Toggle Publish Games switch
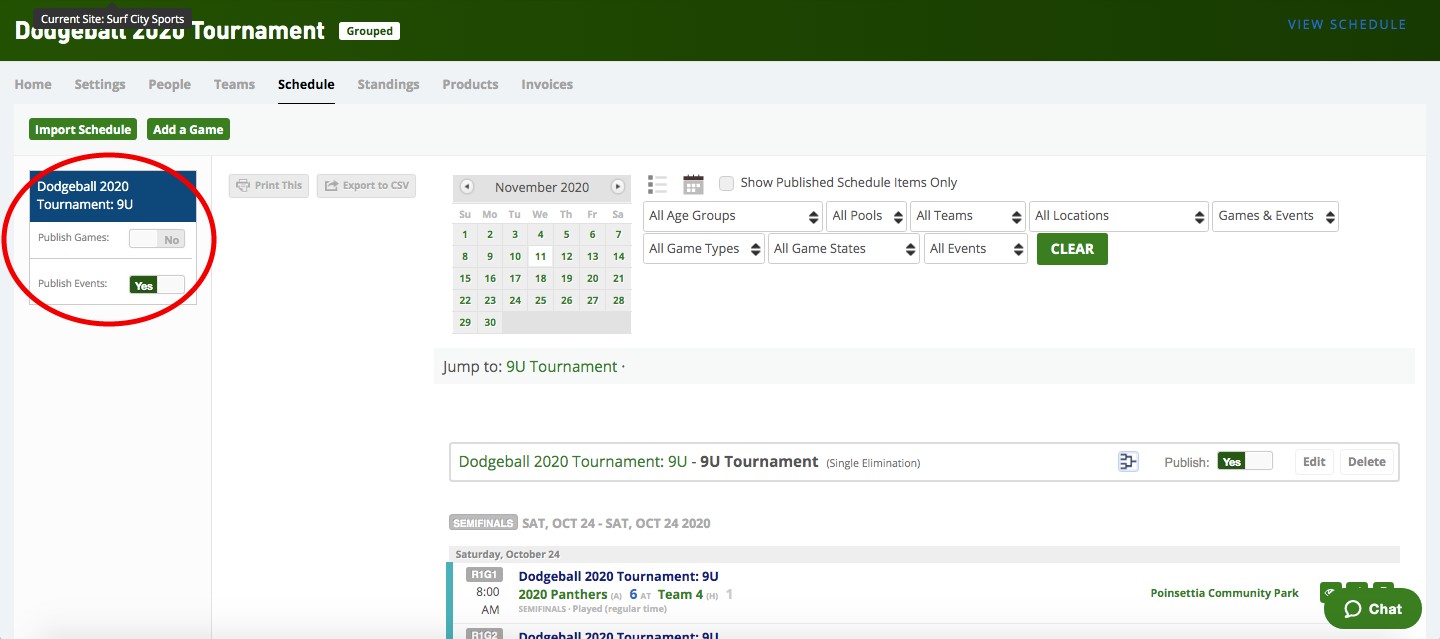Image resolution: width=1440 pixels, height=639 pixels. pyautogui.click(x=157, y=239)
